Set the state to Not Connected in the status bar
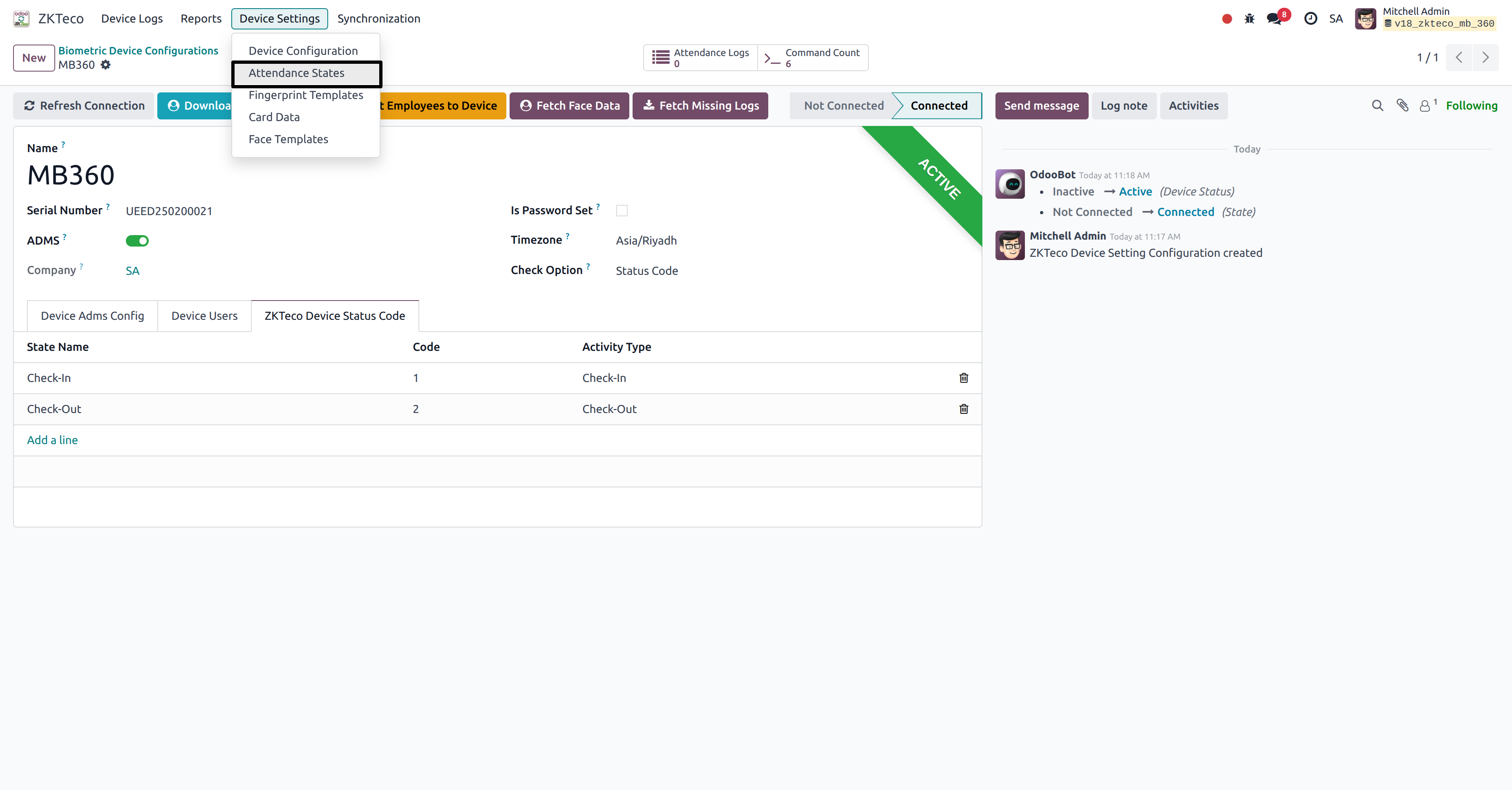The width and height of the screenshot is (1512, 790). coord(845,106)
